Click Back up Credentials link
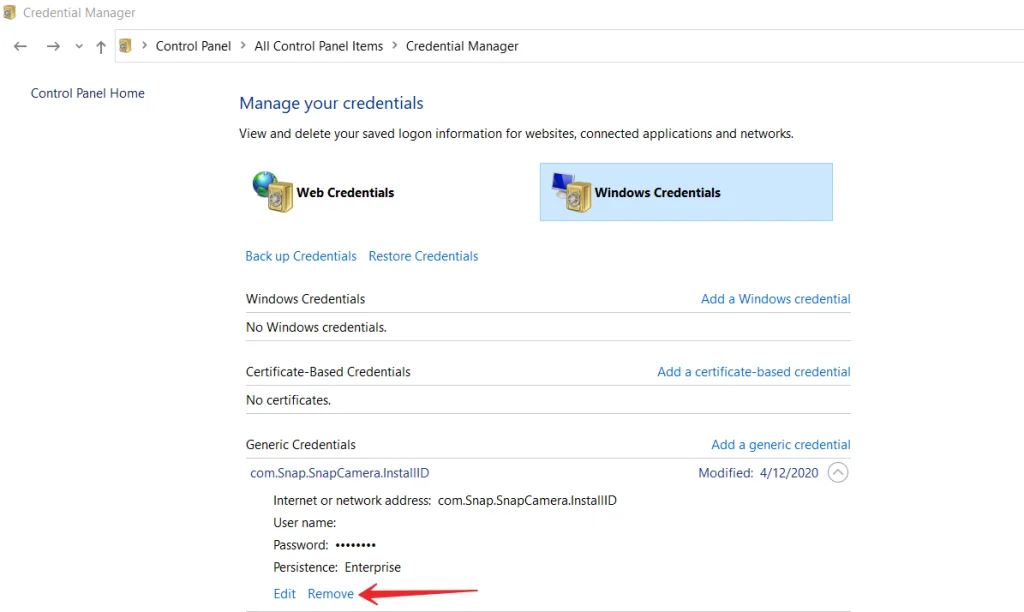1024x612 pixels. pyautogui.click(x=301, y=256)
